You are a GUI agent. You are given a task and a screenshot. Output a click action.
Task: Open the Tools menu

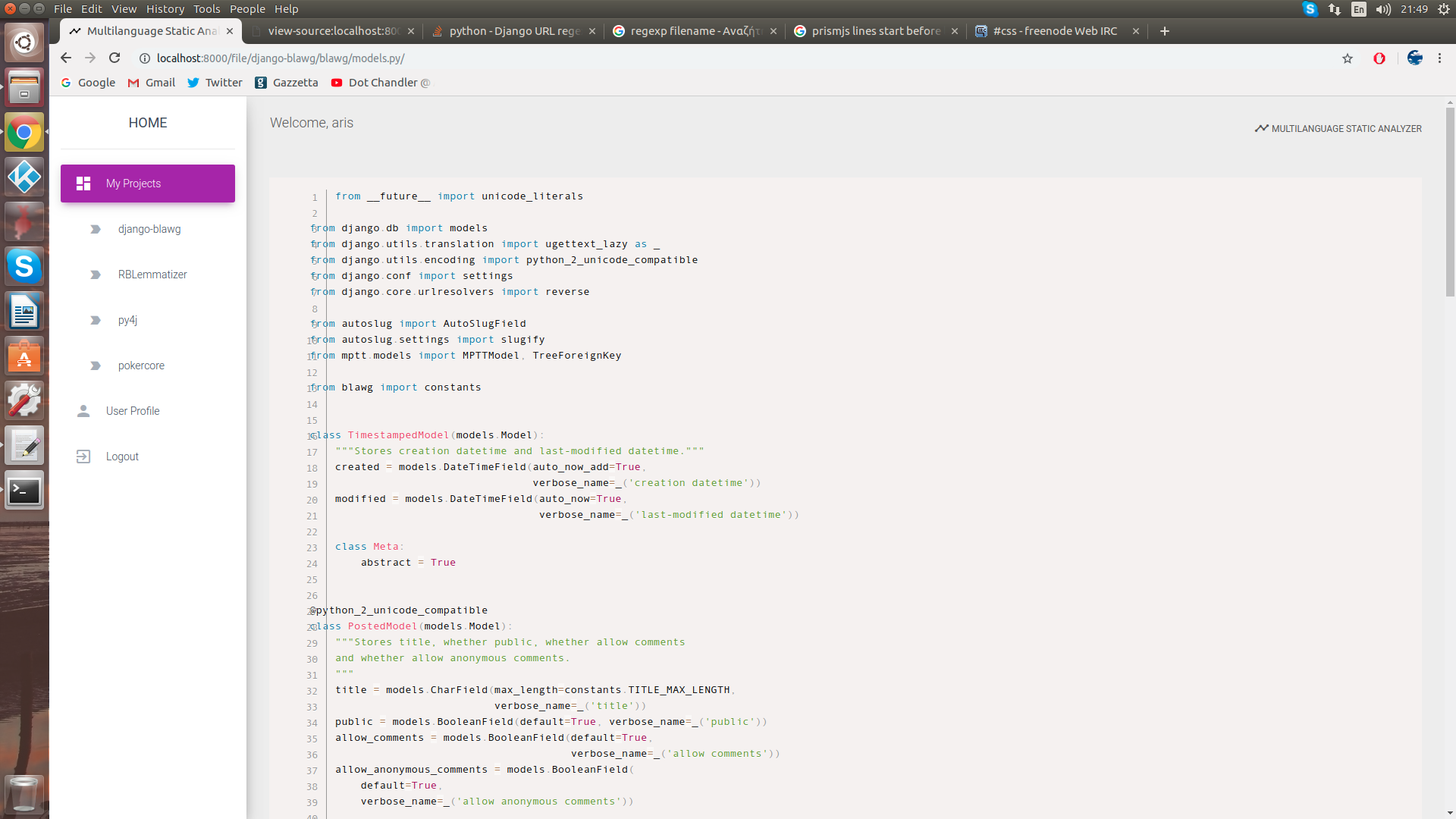coord(206,9)
